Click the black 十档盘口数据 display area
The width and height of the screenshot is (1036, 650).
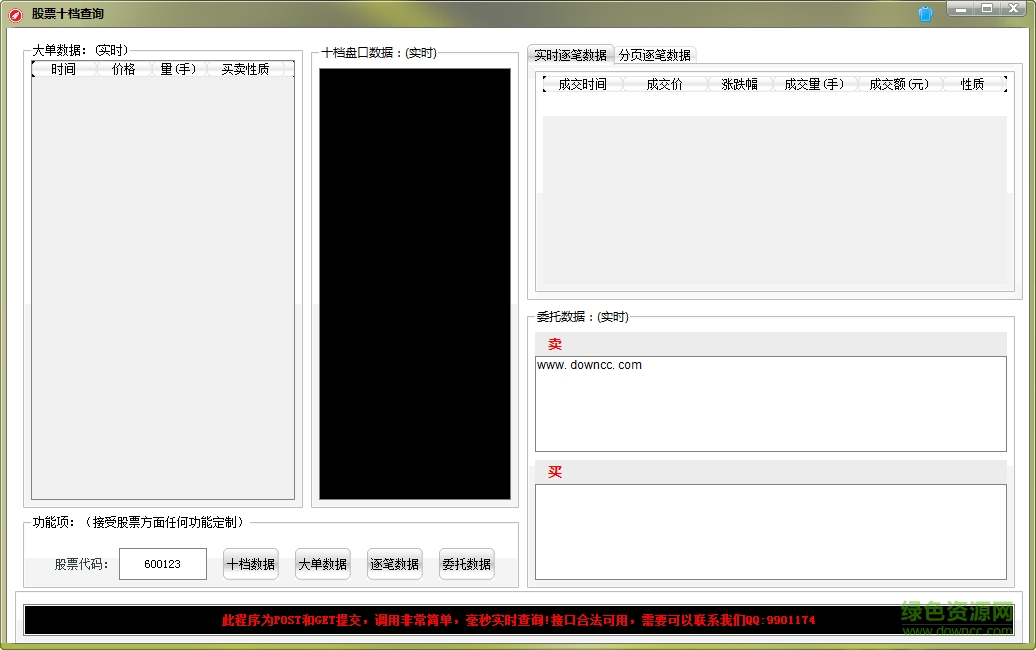pos(414,283)
